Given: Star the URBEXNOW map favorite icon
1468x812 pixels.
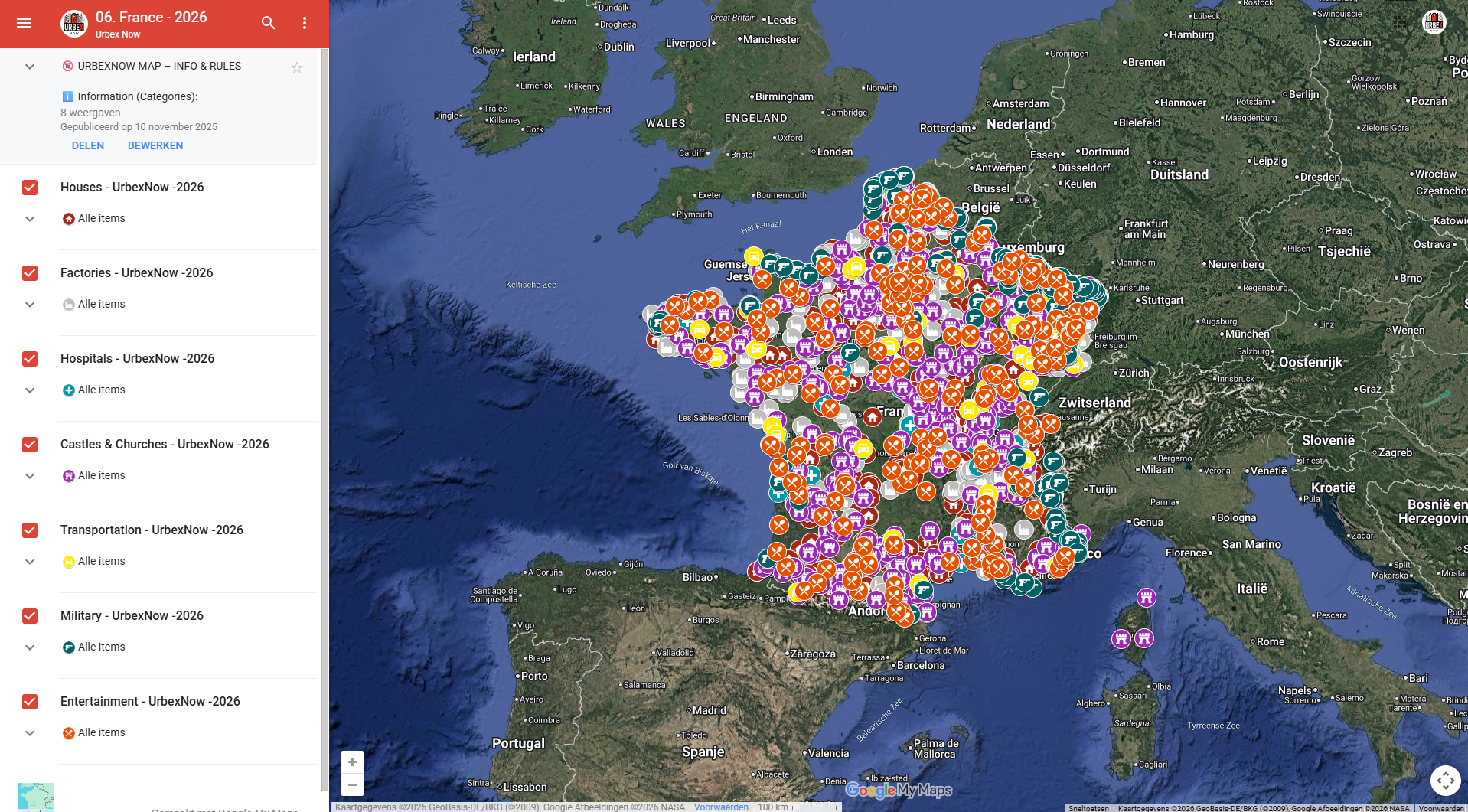Looking at the screenshot, I should click(x=297, y=67).
